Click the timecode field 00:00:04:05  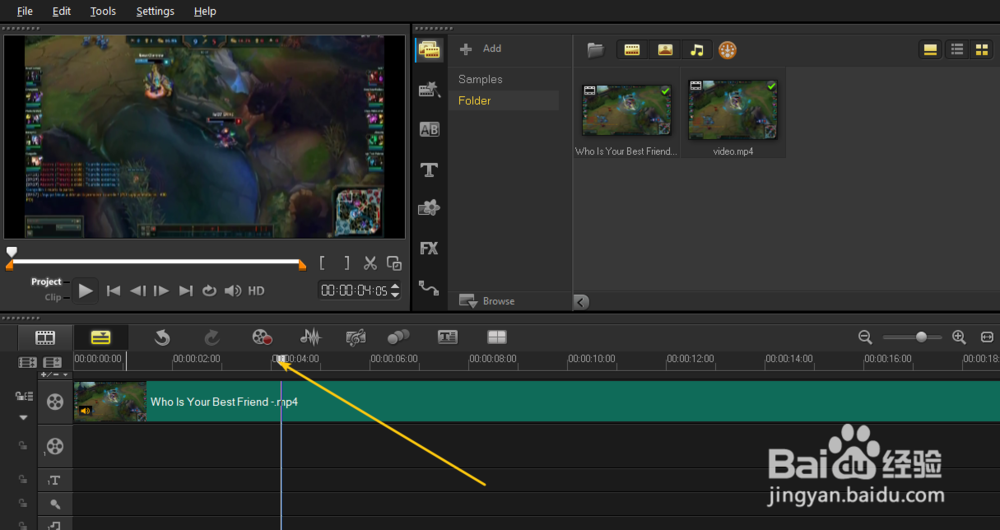(x=354, y=291)
